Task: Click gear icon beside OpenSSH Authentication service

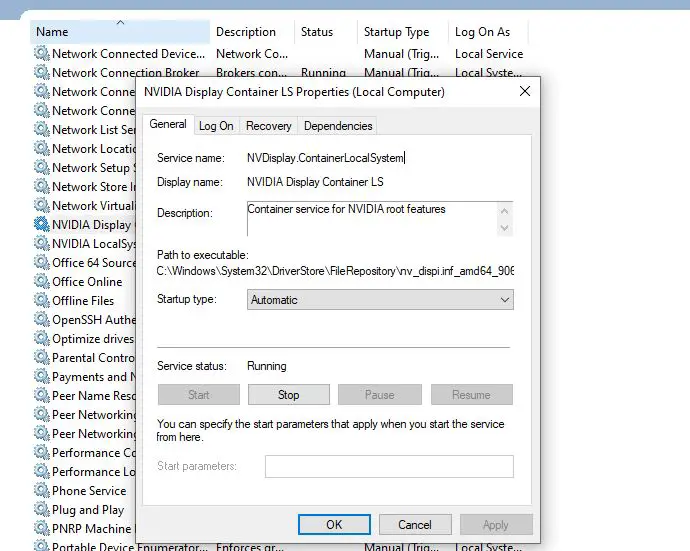Action: 41,320
